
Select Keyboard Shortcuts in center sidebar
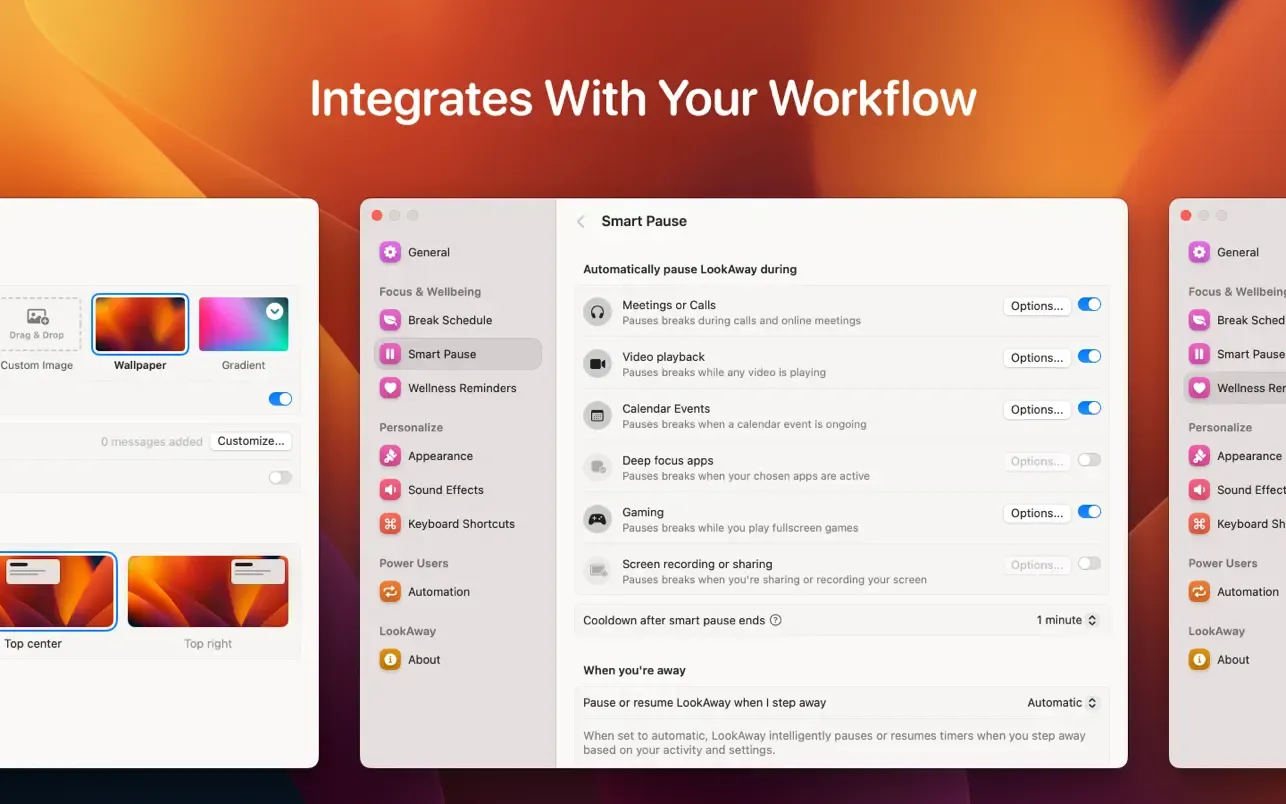(x=460, y=524)
